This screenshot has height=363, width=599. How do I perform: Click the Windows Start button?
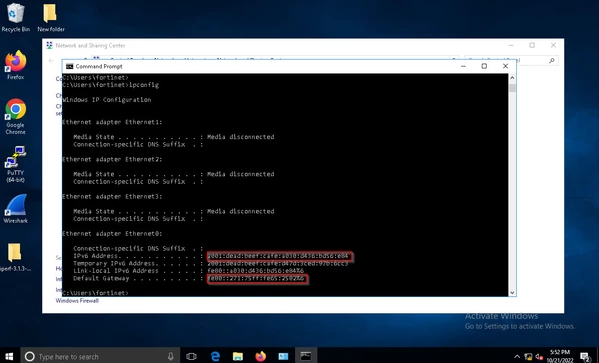[9, 357]
